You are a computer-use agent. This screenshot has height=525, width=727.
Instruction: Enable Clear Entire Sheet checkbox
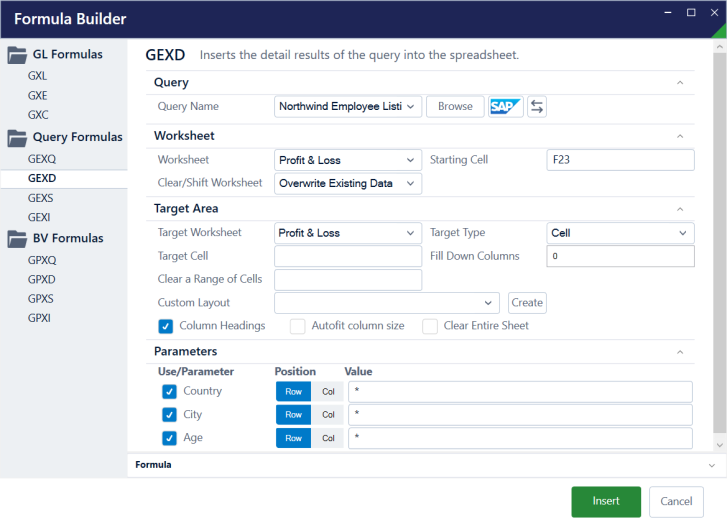(x=429, y=326)
